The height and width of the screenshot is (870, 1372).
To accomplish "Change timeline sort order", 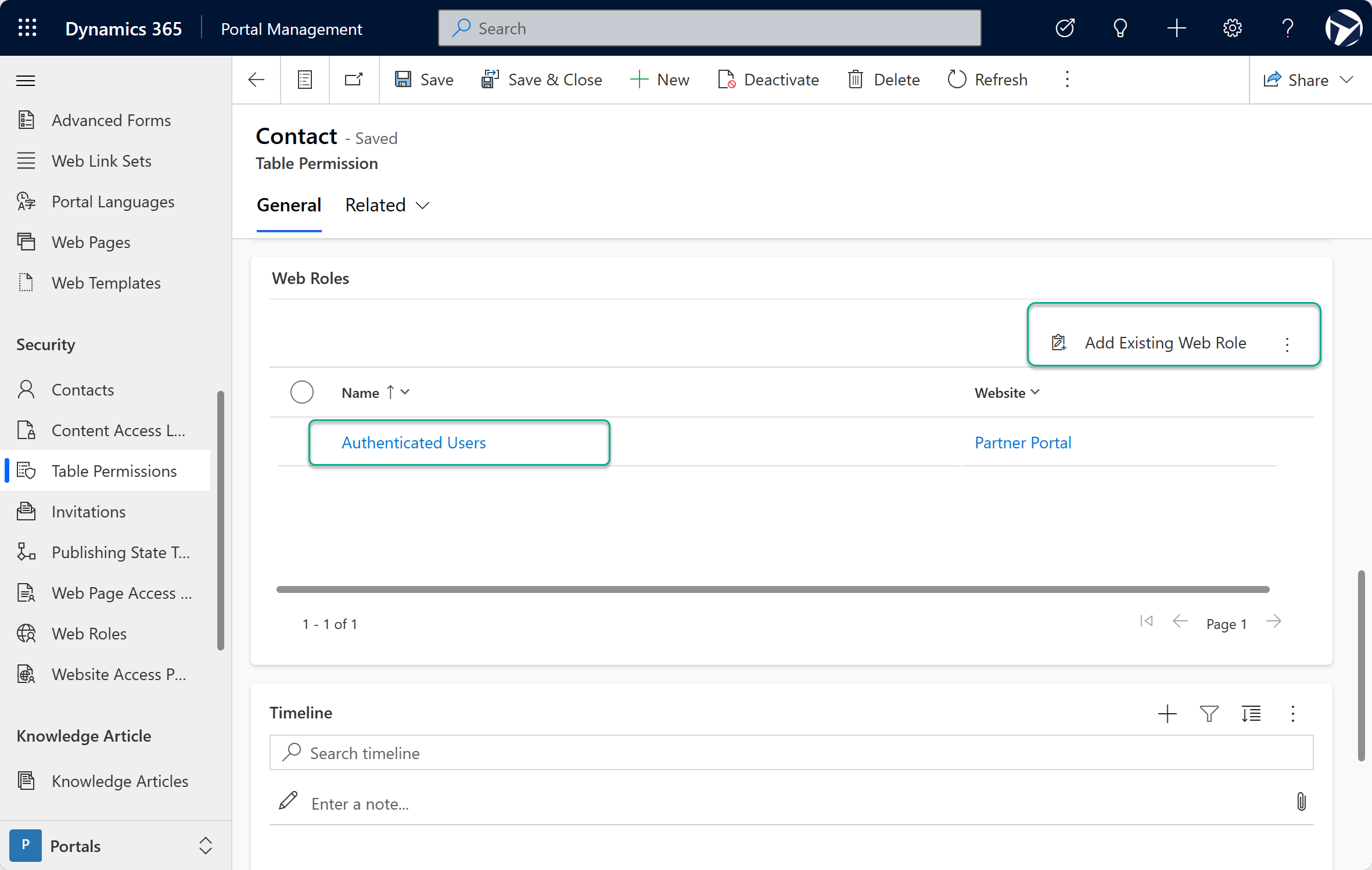I will (1251, 713).
